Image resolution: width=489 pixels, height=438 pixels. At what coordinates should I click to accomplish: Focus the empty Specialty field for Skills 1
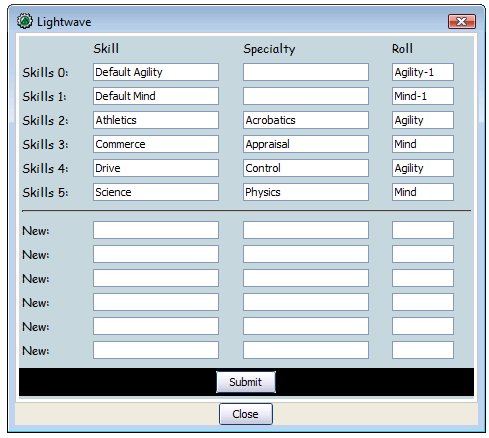point(306,96)
